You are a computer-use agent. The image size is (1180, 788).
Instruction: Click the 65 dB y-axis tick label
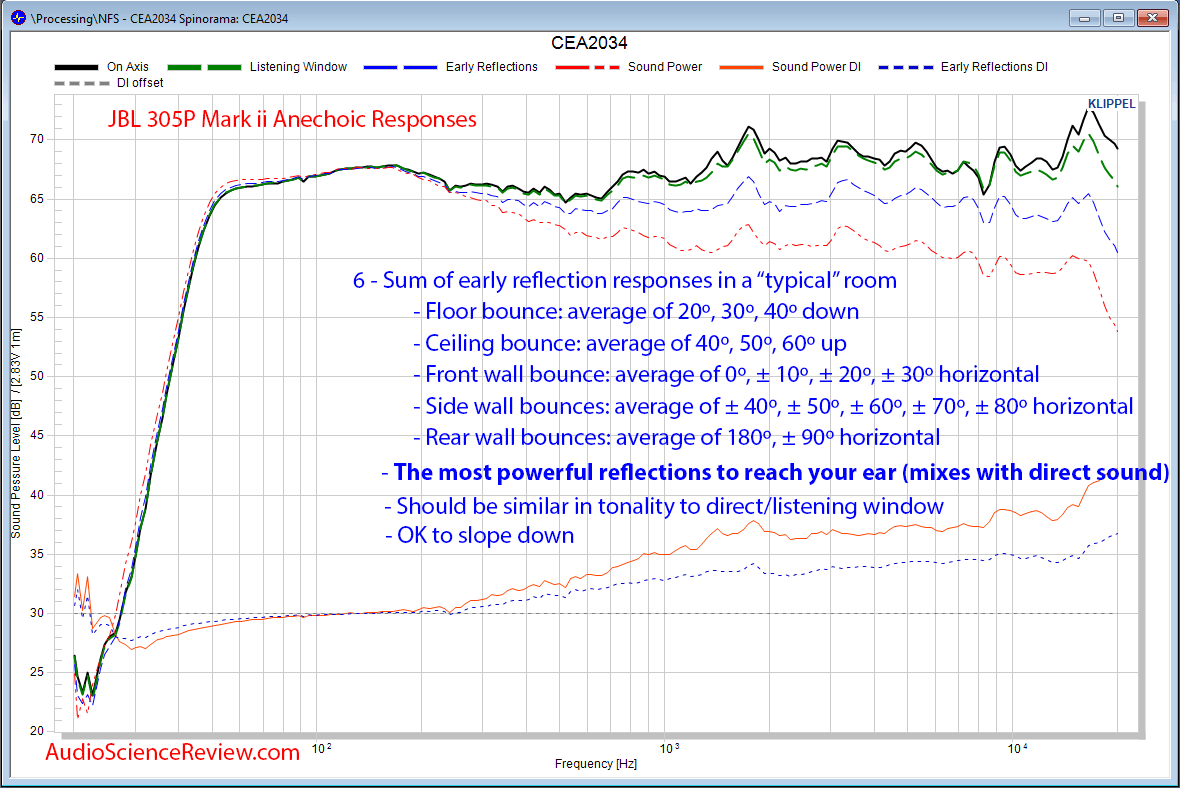click(x=37, y=199)
